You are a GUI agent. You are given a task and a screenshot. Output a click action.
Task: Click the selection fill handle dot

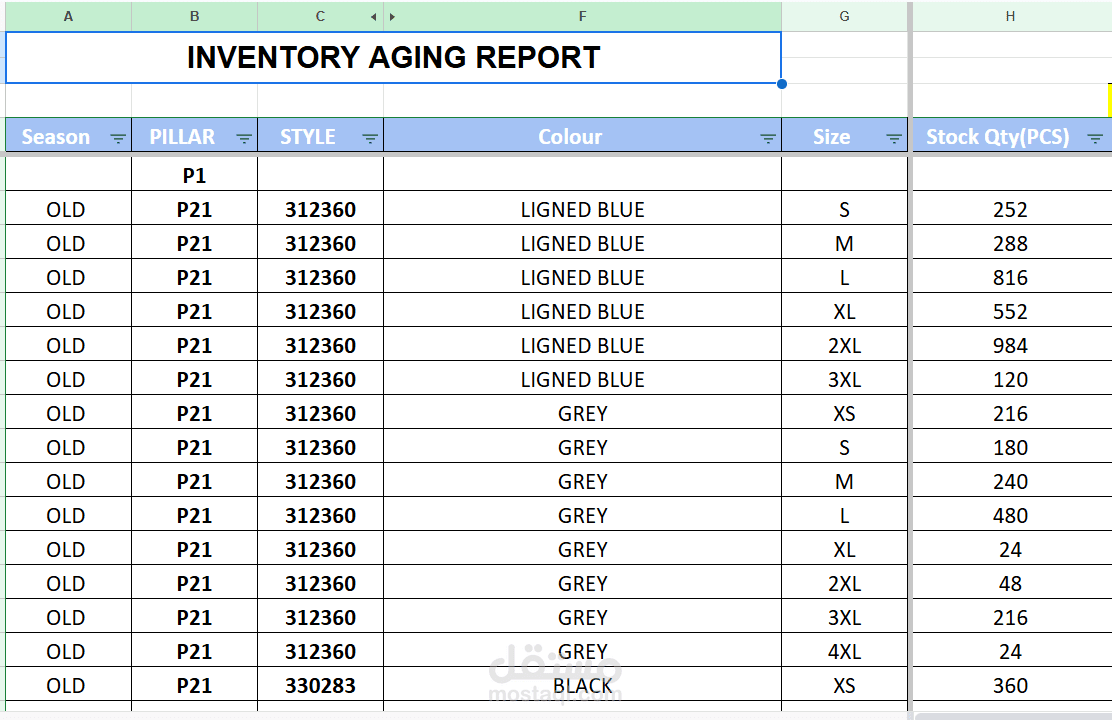[x=782, y=84]
